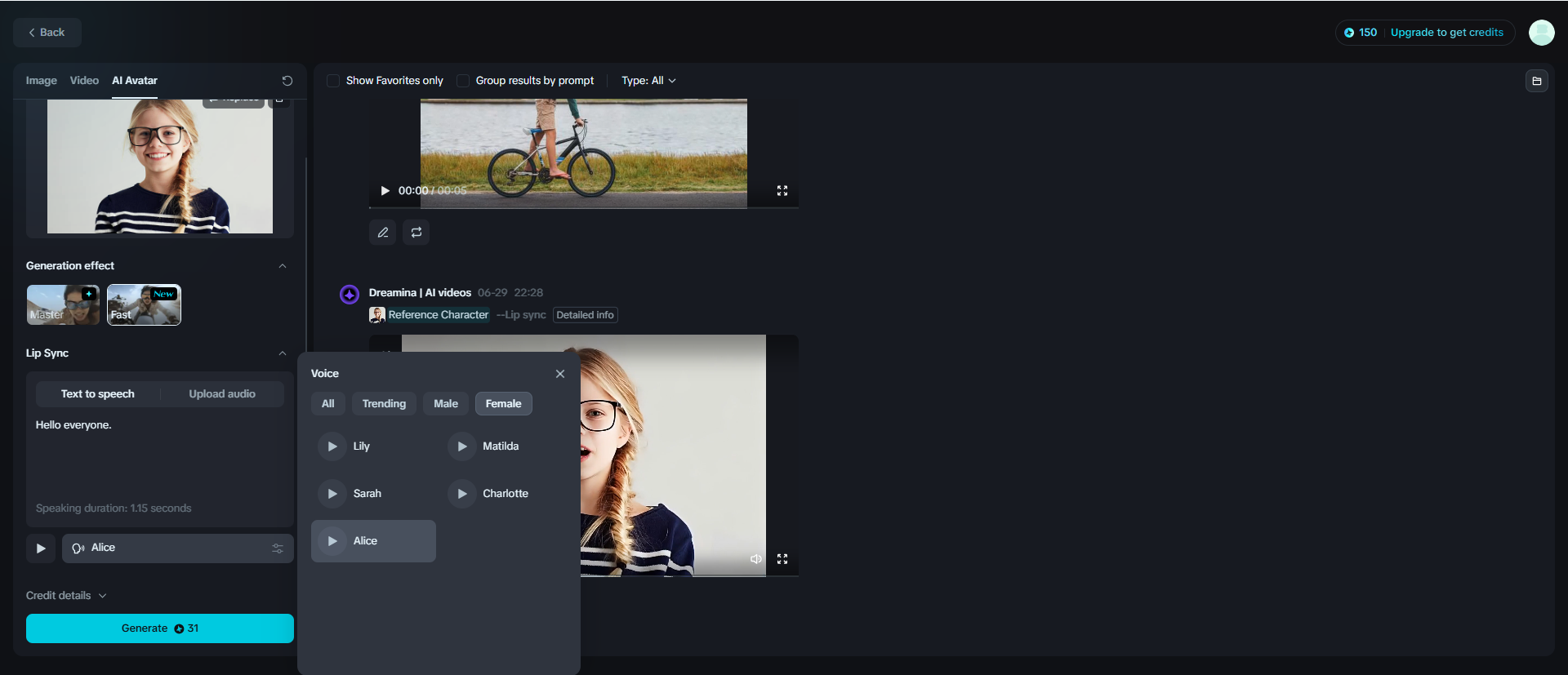Collapse the Lip Sync section

click(x=283, y=353)
